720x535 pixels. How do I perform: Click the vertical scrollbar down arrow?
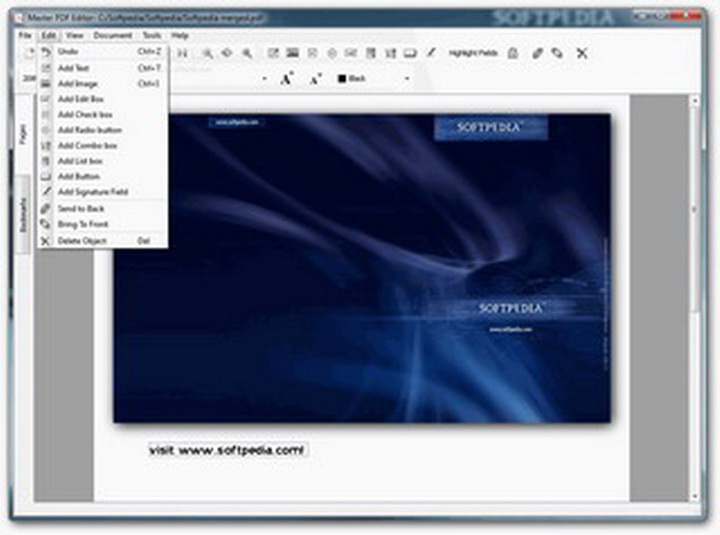click(695, 496)
